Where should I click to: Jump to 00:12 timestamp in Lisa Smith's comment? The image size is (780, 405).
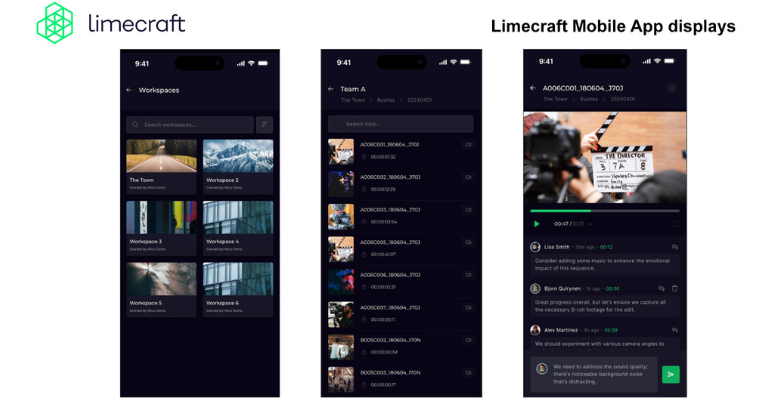[607, 247]
